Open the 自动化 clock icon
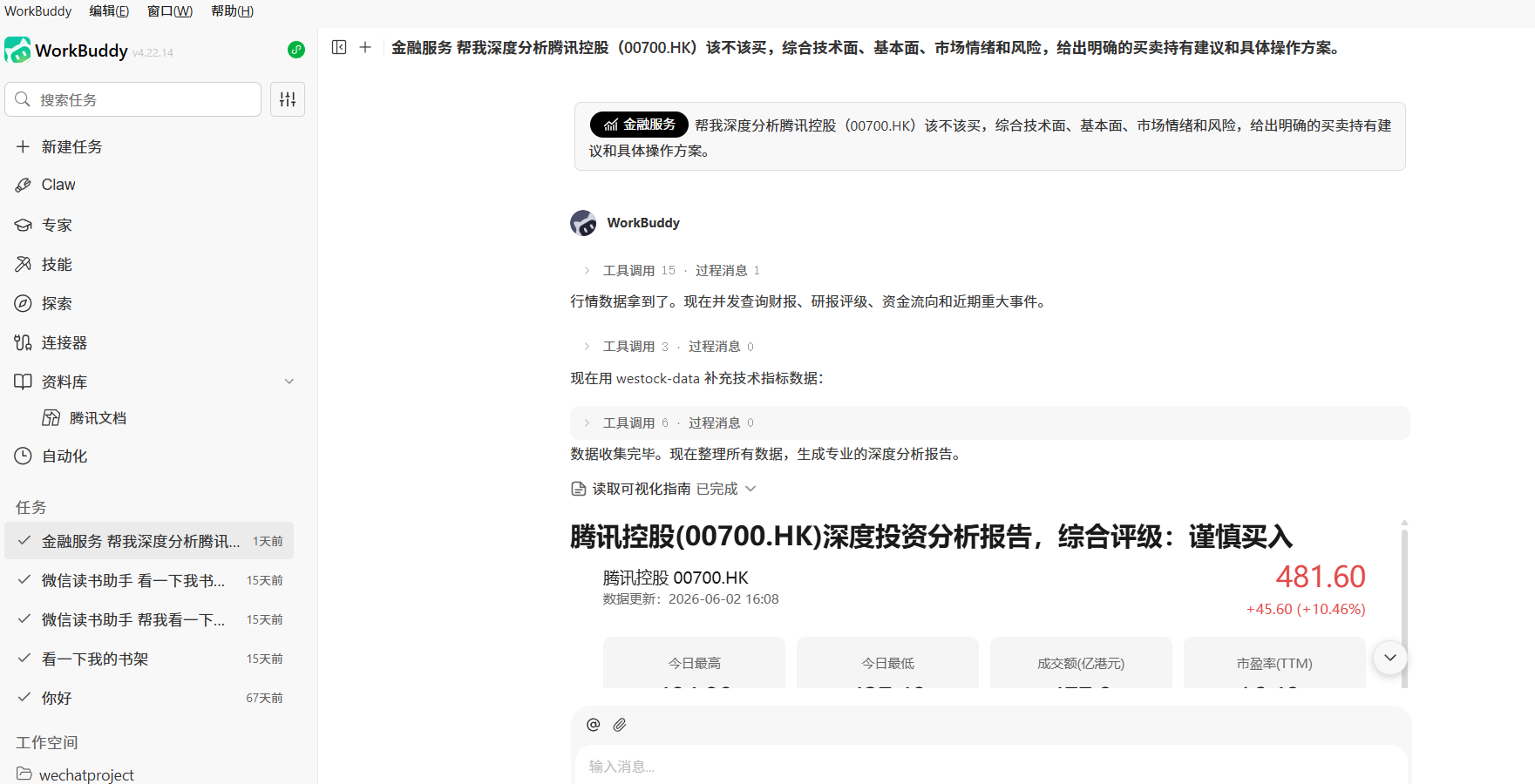The width and height of the screenshot is (1535, 784). pos(24,456)
